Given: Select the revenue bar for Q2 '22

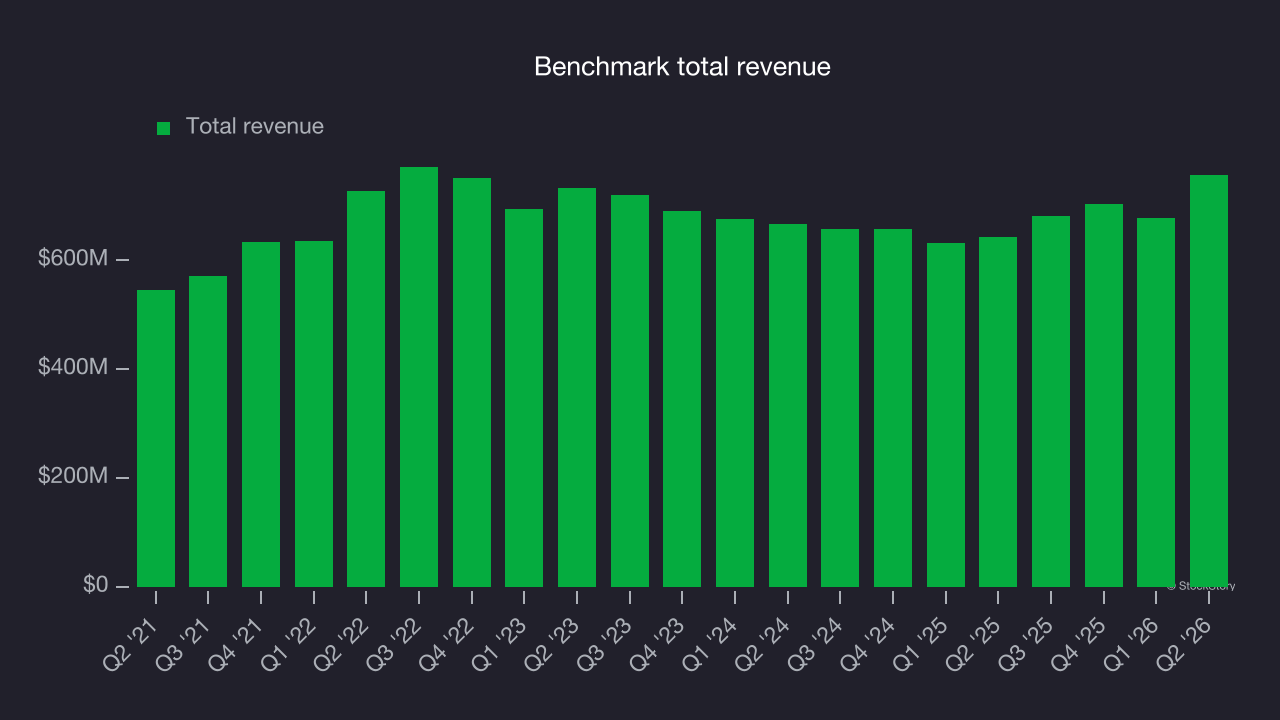Looking at the screenshot, I should coord(366,389).
